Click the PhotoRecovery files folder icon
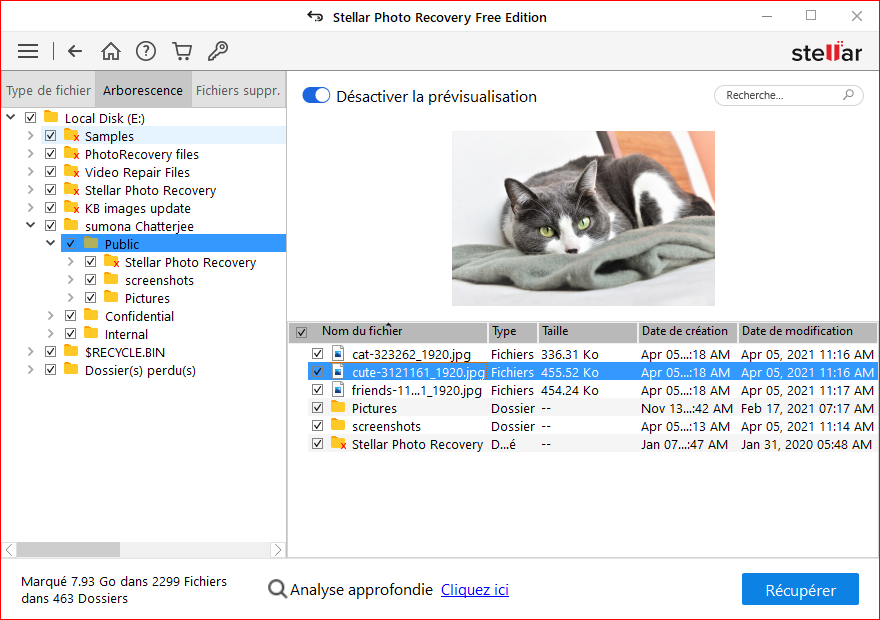This screenshot has width=880, height=620. 71,154
